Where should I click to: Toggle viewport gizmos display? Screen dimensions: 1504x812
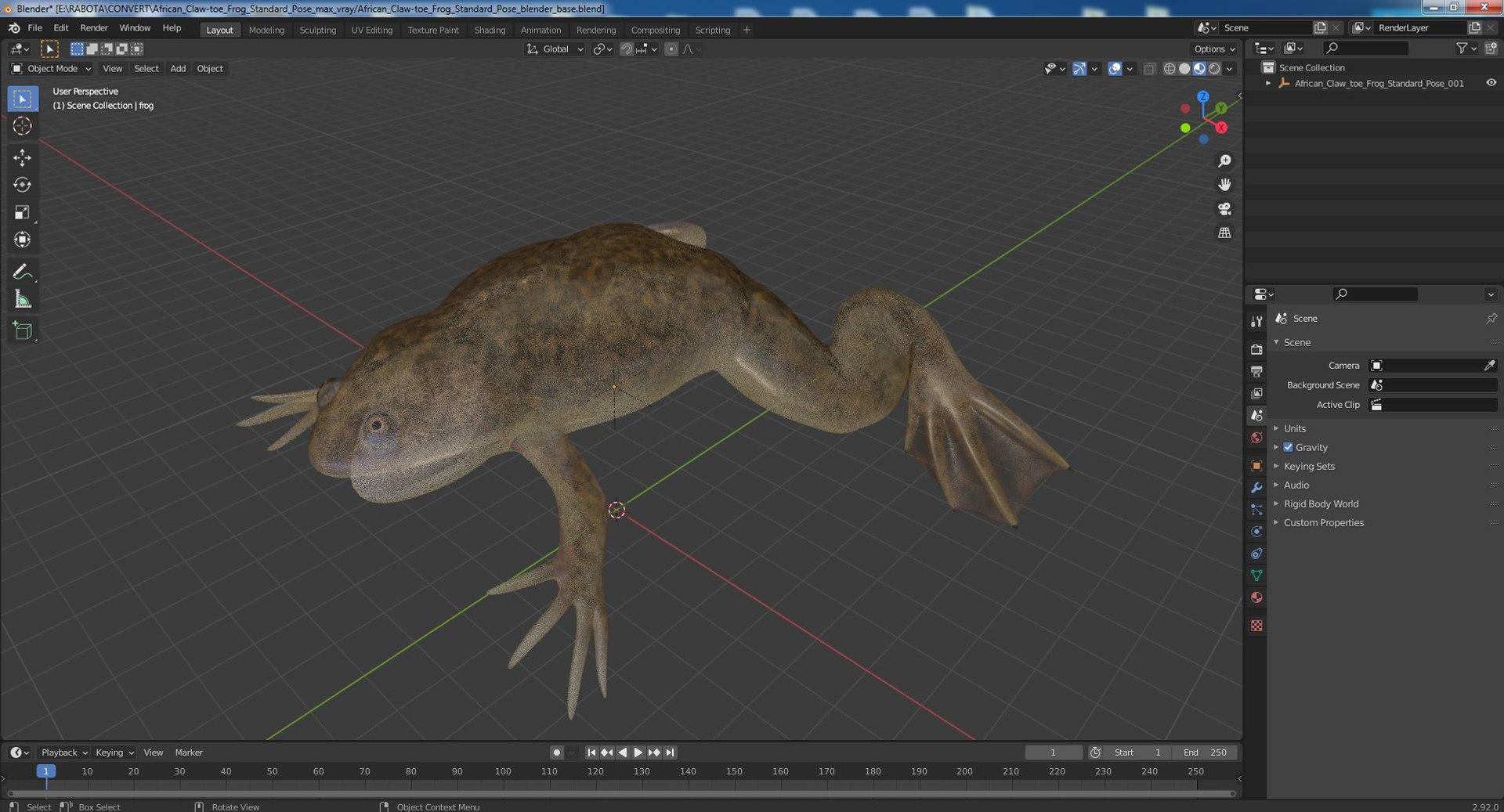click(x=1079, y=69)
